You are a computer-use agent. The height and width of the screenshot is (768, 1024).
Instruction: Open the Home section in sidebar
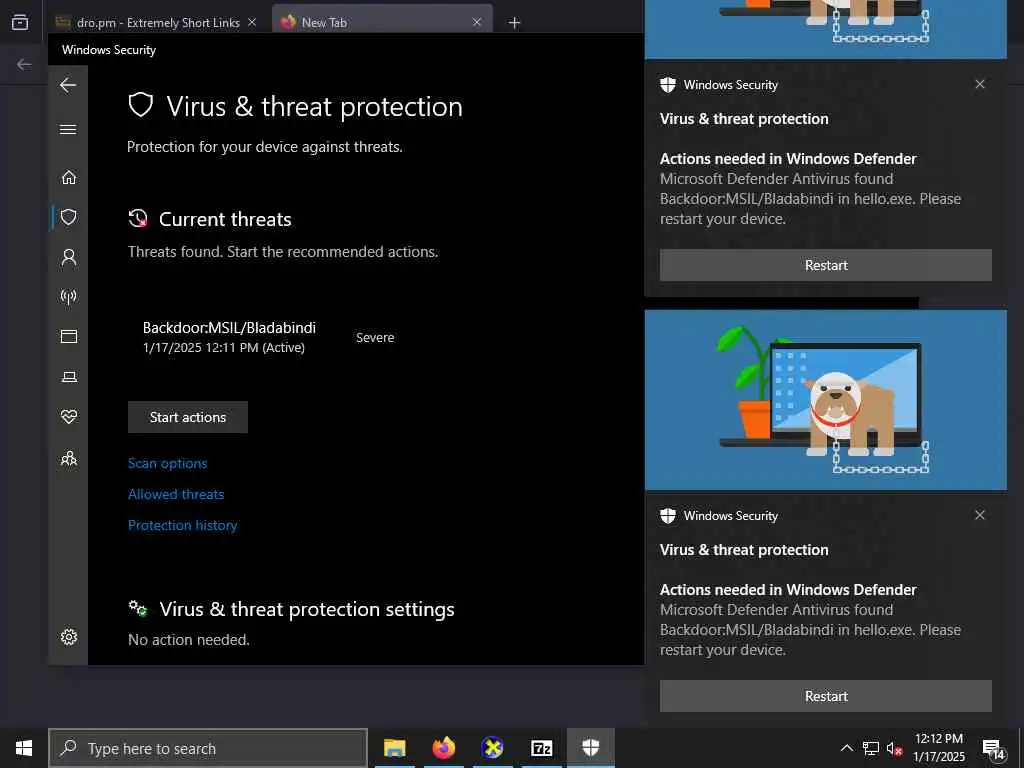tap(69, 177)
